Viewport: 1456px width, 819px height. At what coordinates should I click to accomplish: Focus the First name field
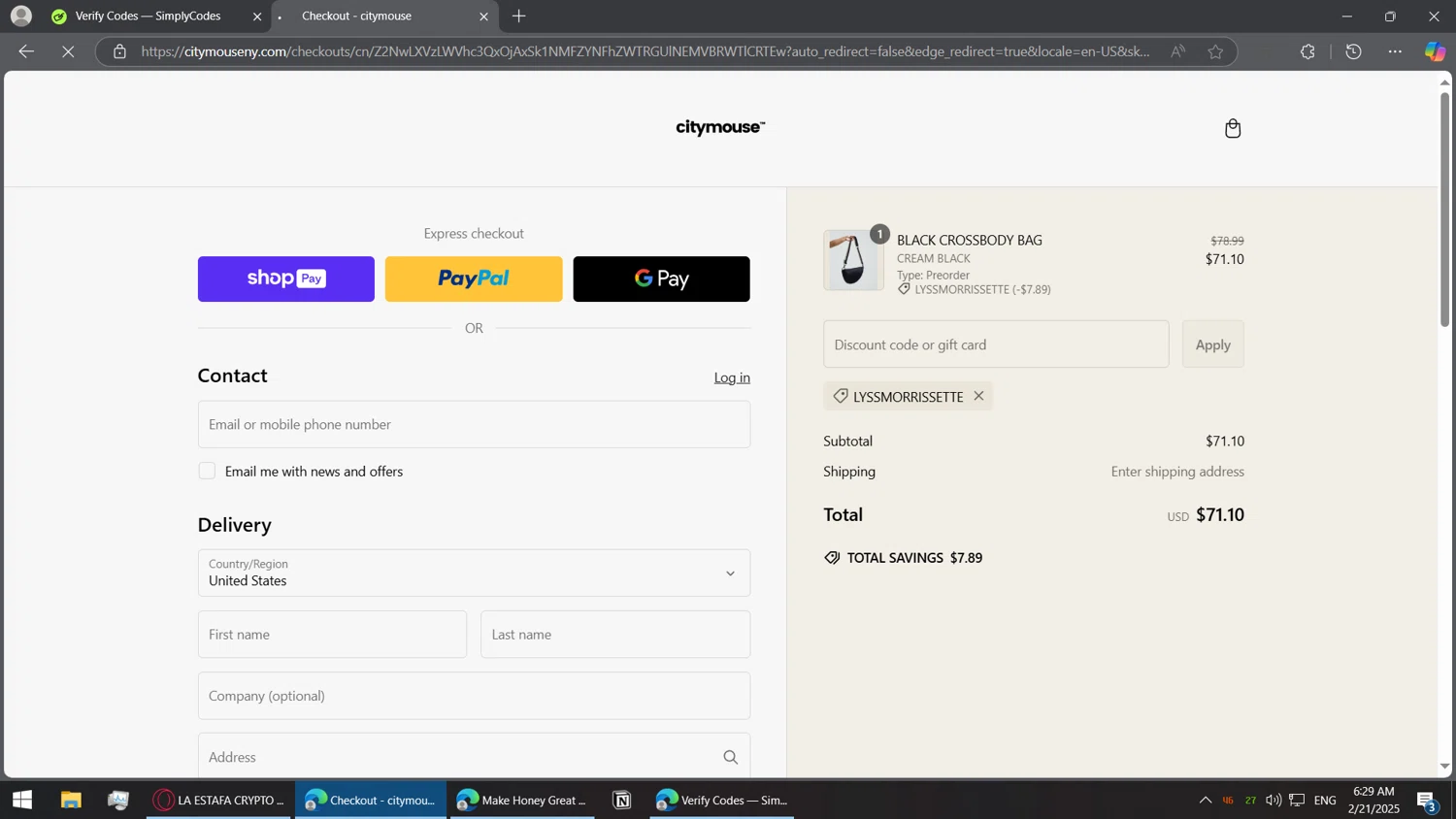332,635
